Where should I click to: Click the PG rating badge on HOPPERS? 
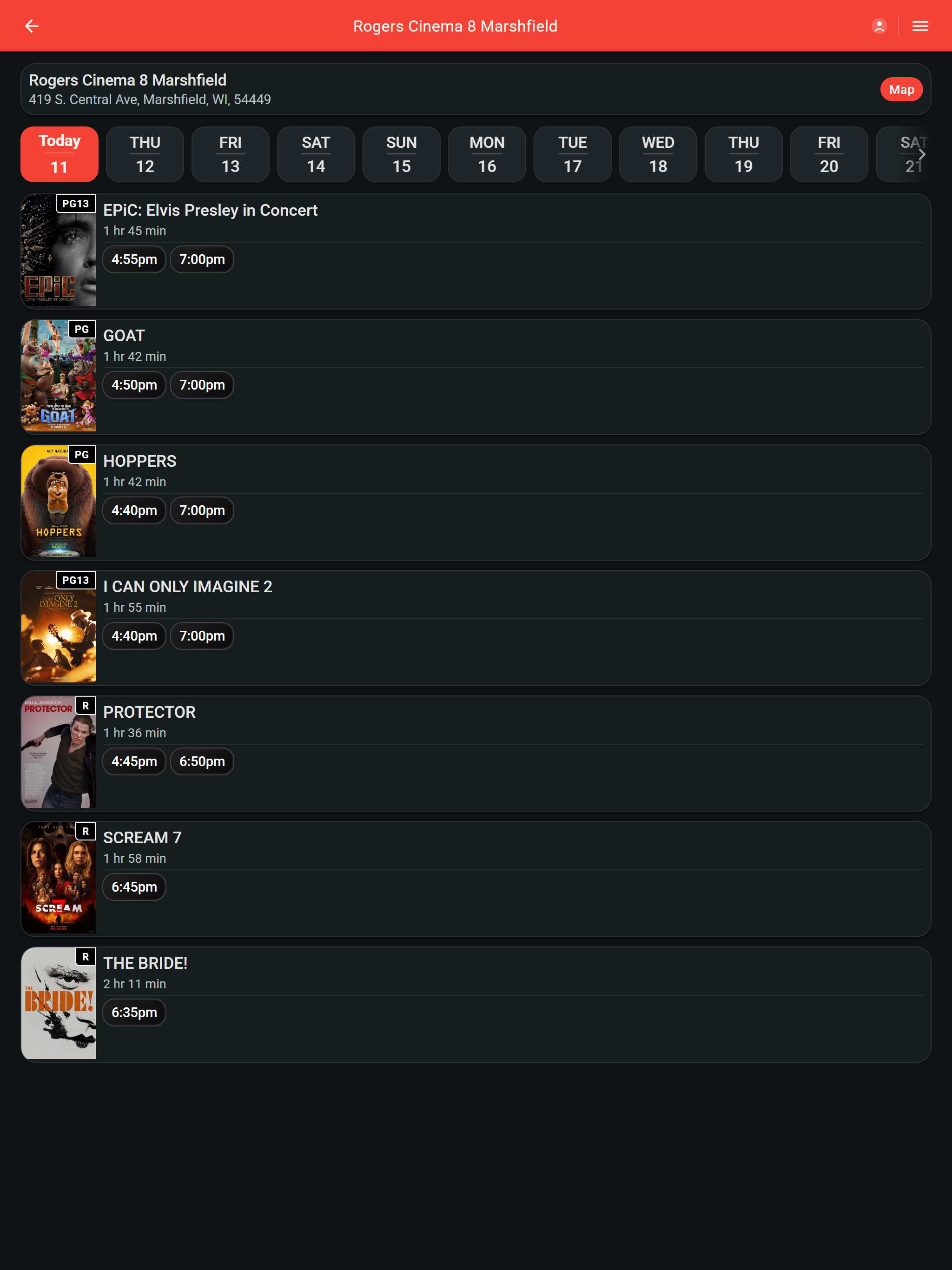point(81,455)
